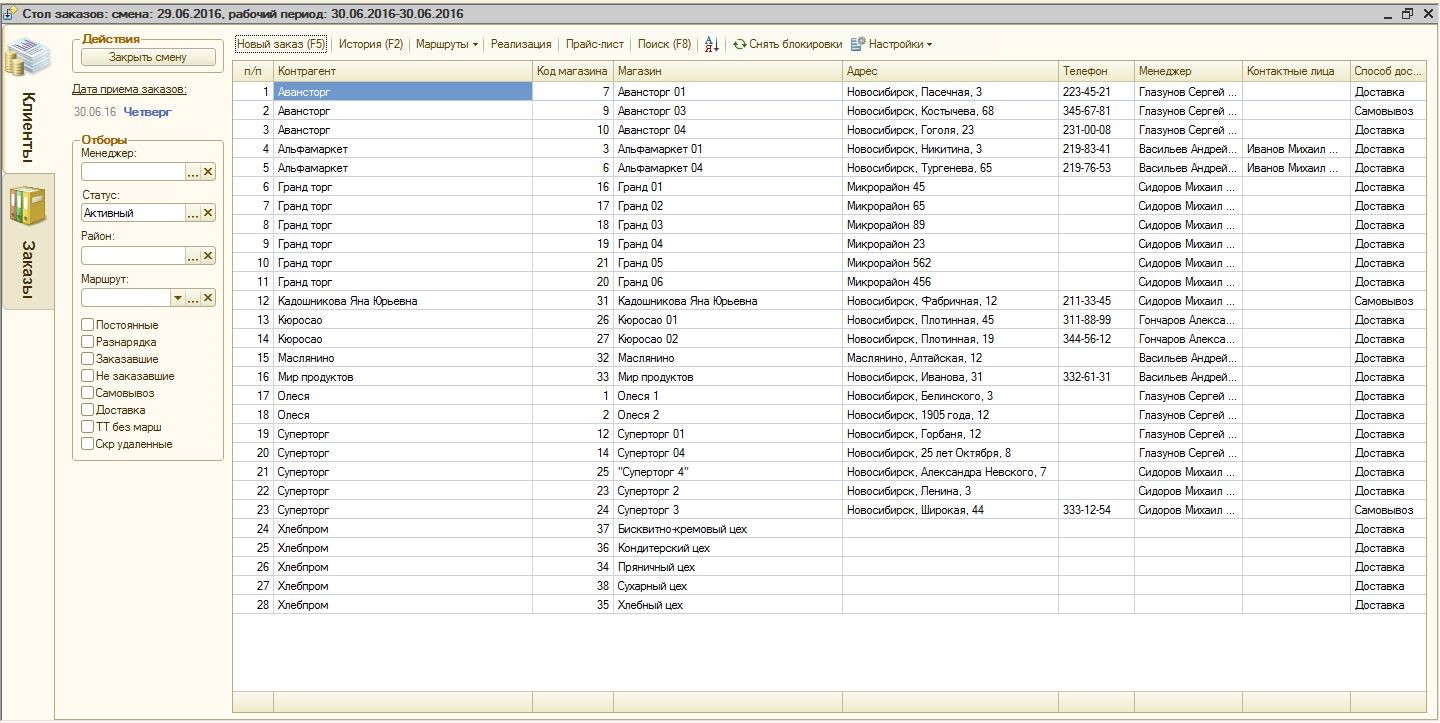This screenshot has height=723, width=1440.
Task: Click Новый заказ (F5) in toolbar
Action: click(x=281, y=45)
